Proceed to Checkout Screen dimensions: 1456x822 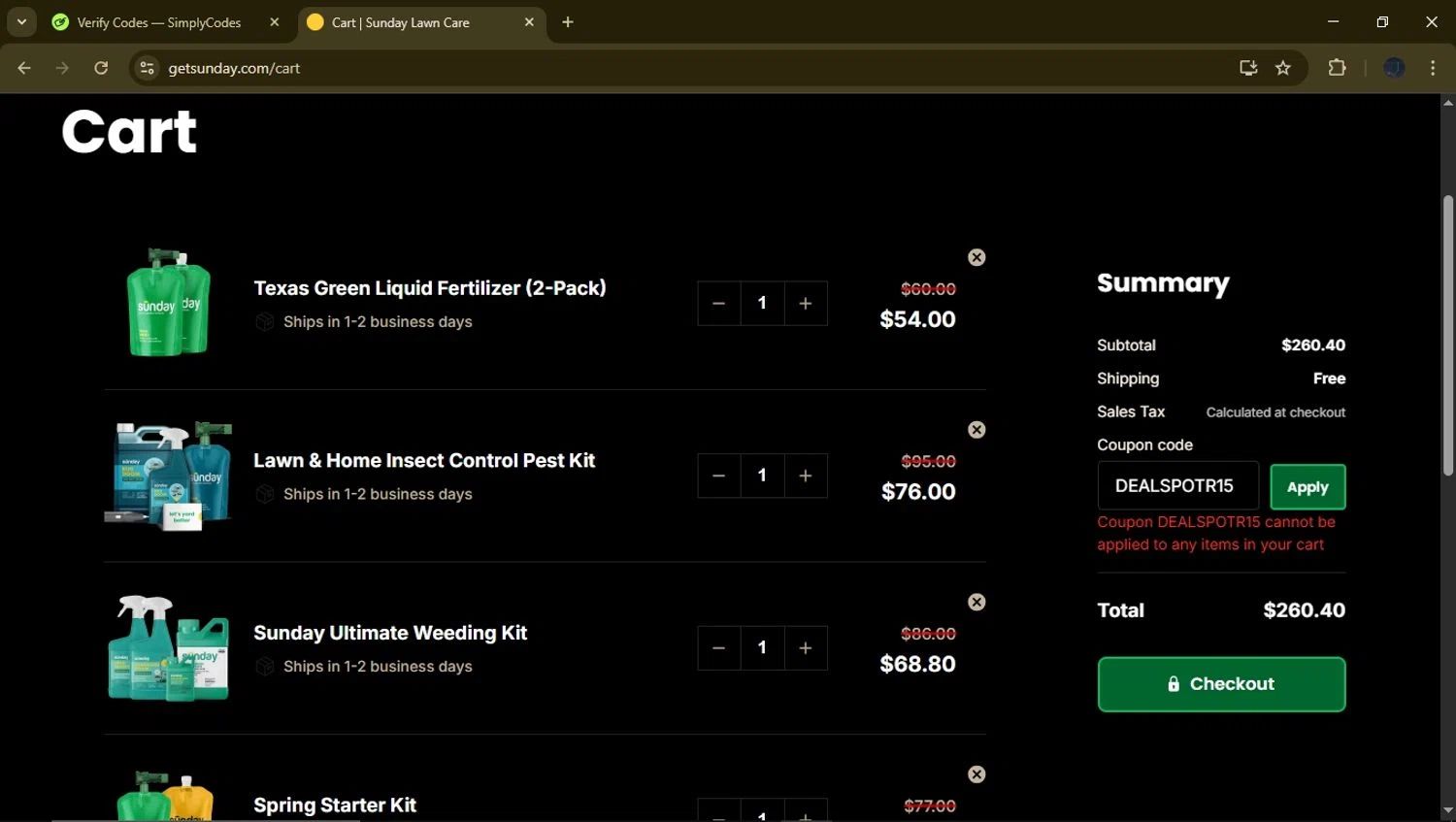tap(1221, 684)
